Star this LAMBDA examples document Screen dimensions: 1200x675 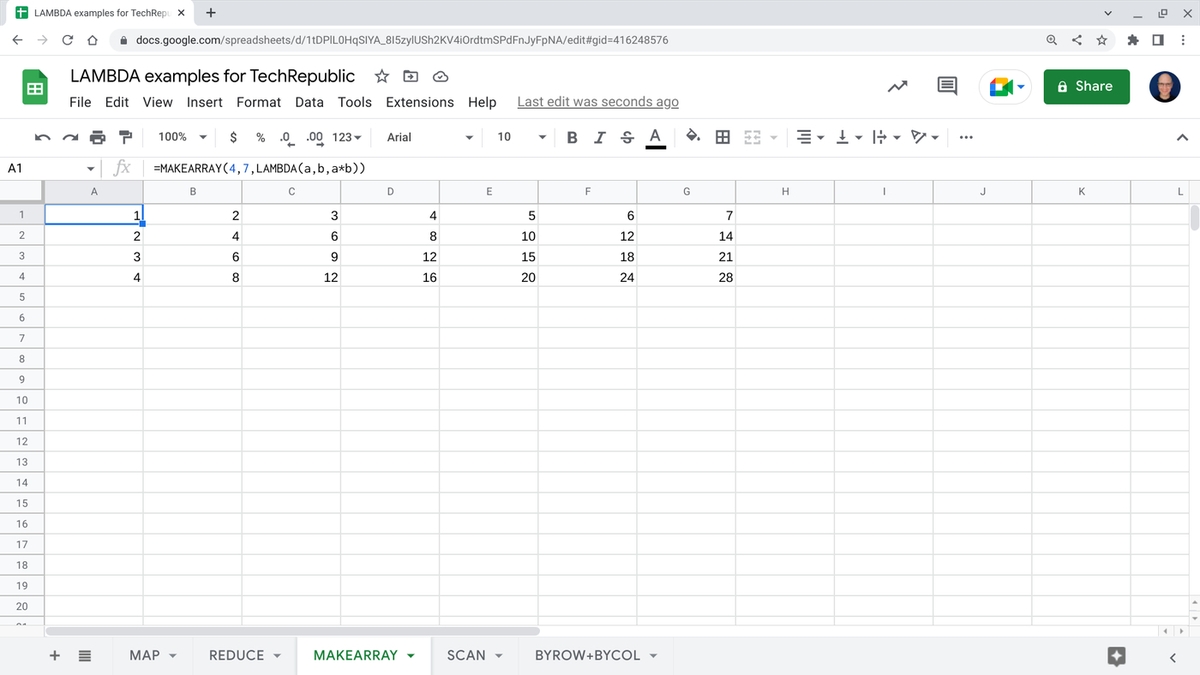(381, 77)
